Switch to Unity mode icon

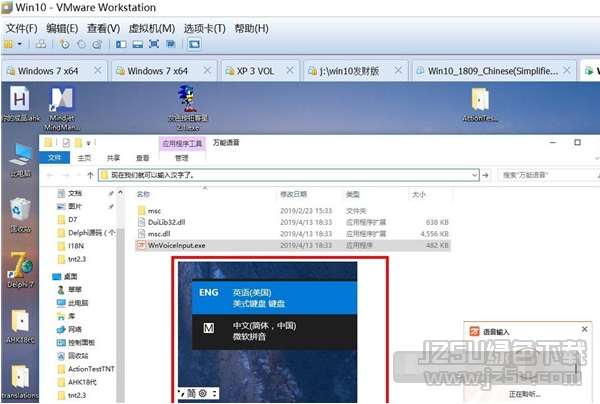pos(171,44)
